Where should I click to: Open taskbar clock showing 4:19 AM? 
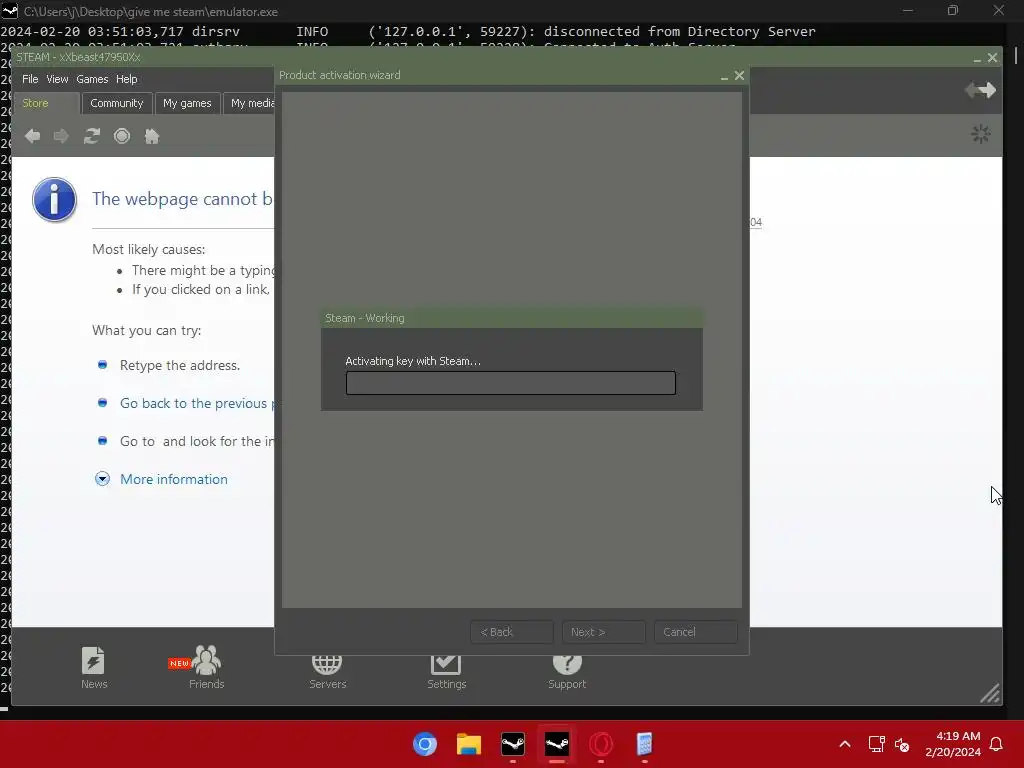click(953, 744)
